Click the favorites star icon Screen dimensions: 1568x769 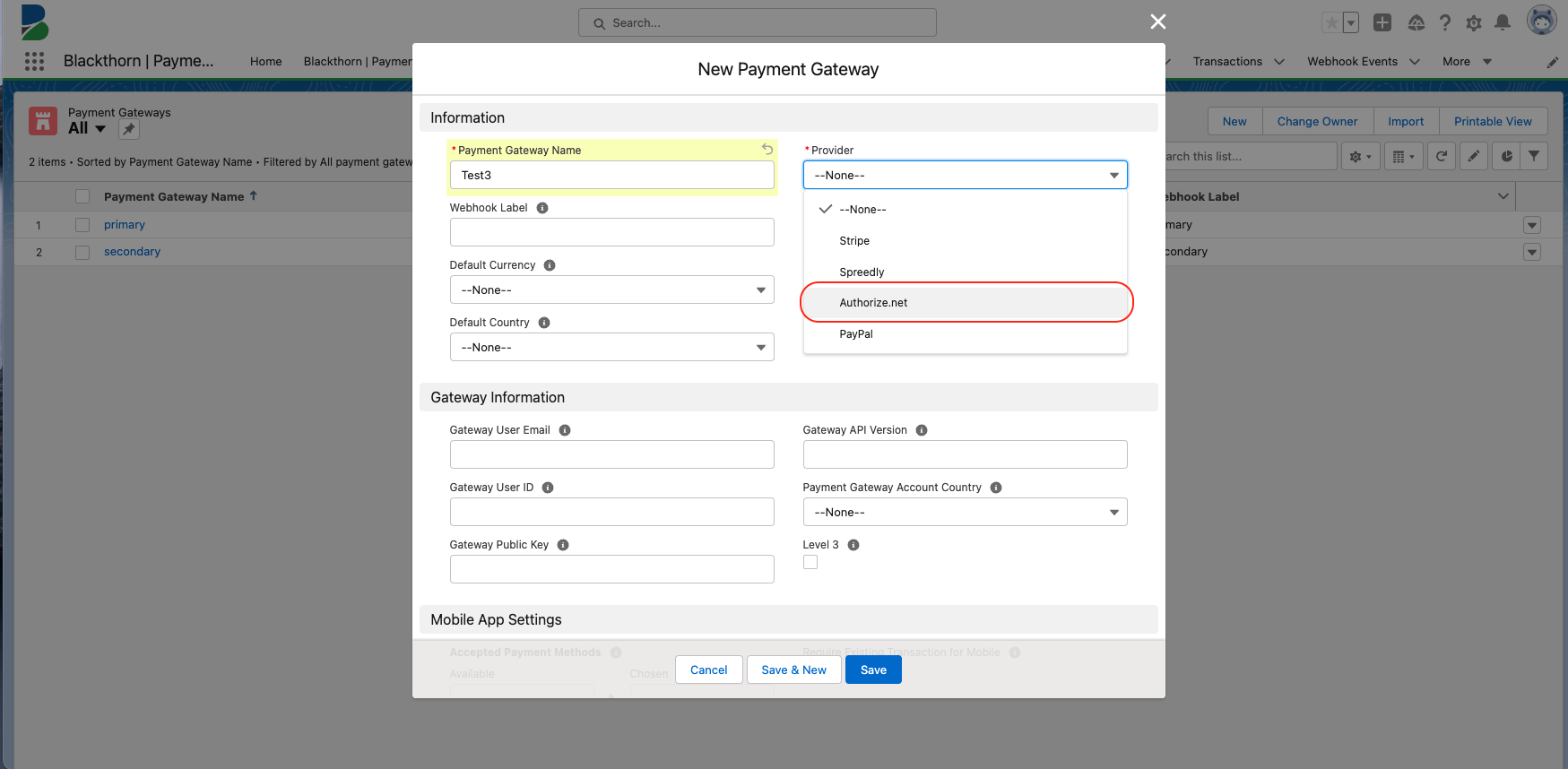(1332, 22)
